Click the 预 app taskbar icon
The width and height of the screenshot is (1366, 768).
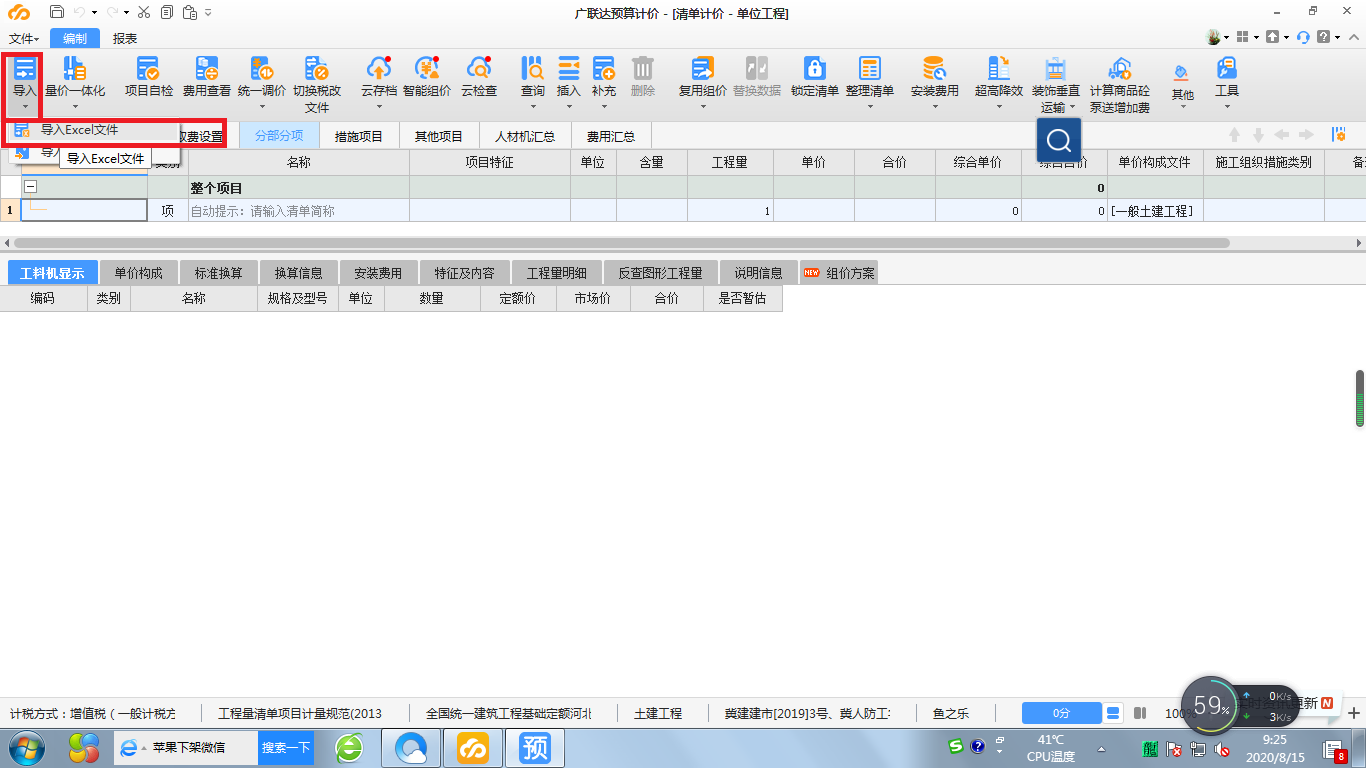click(x=535, y=747)
